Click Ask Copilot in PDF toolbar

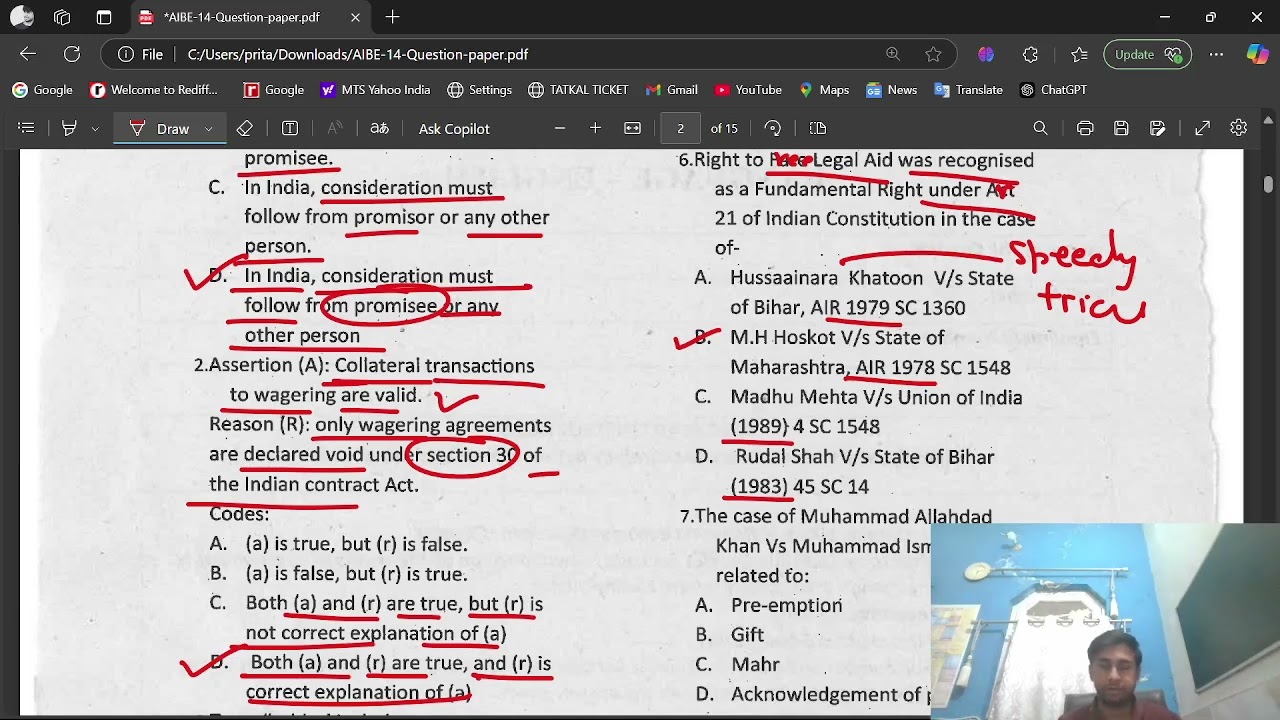tap(454, 128)
